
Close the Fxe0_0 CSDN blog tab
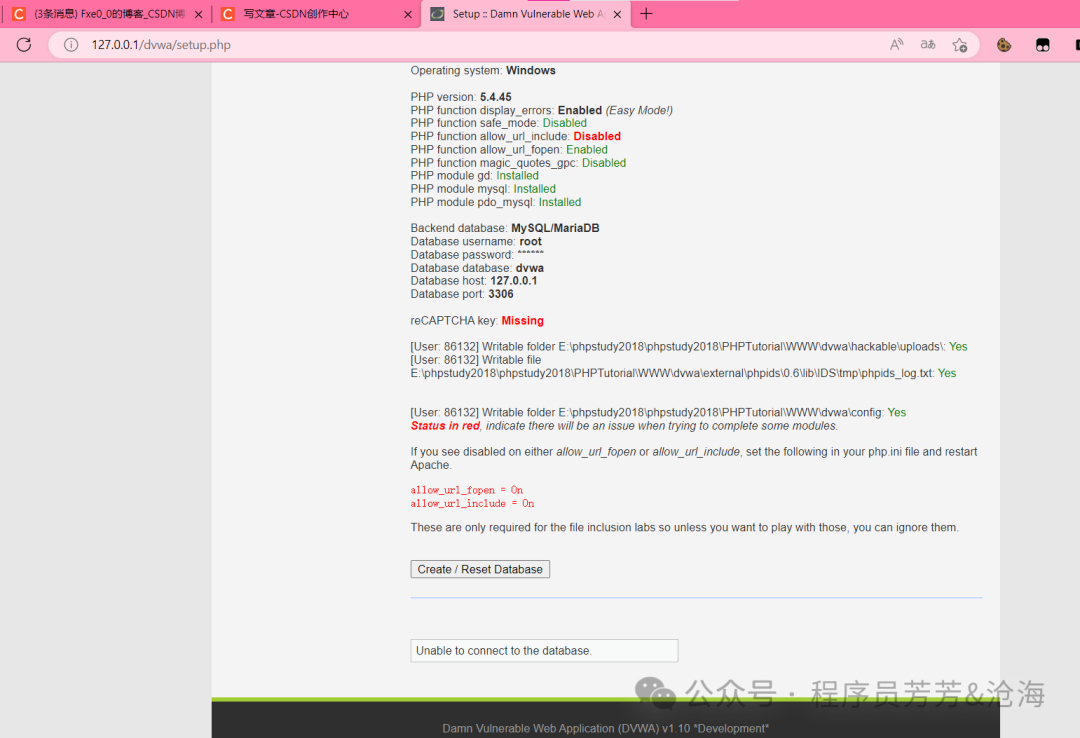pyautogui.click(x=198, y=14)
